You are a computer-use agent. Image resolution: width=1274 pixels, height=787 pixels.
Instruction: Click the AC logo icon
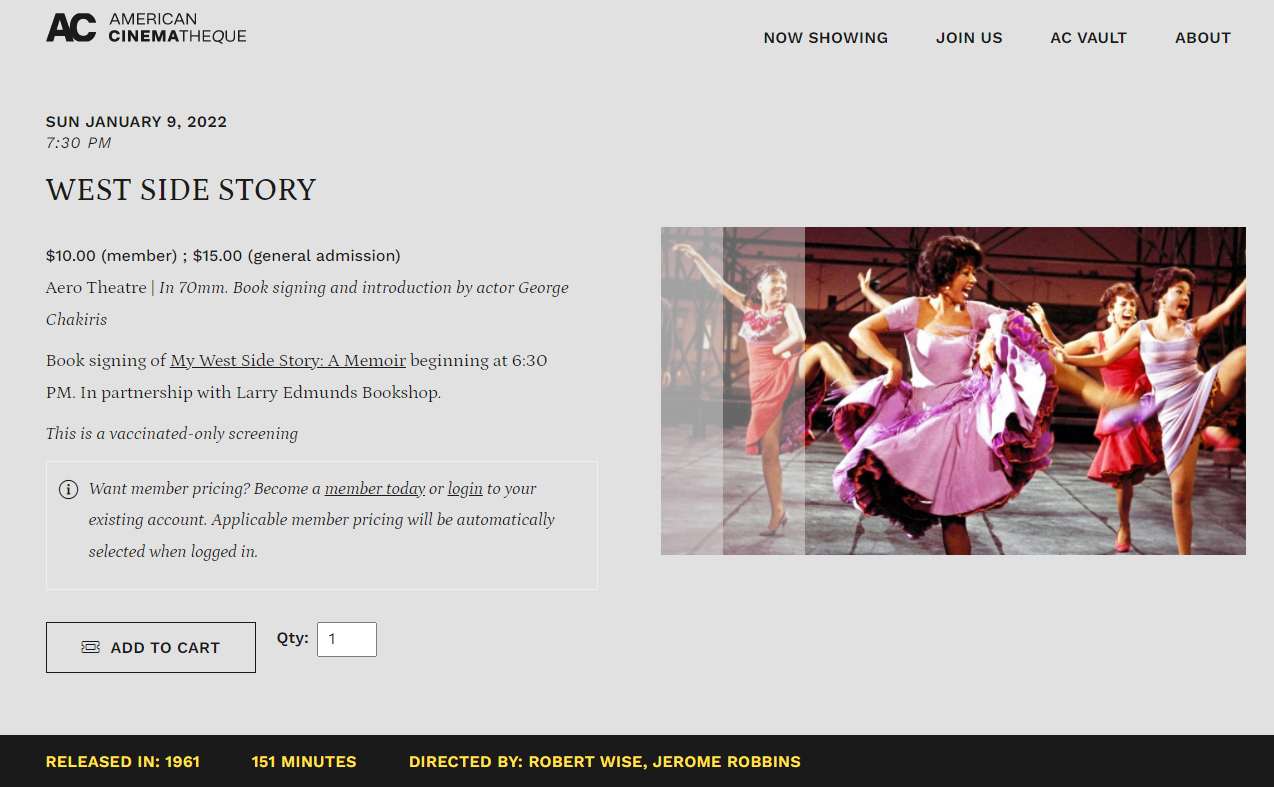click(x=71, y=28)
